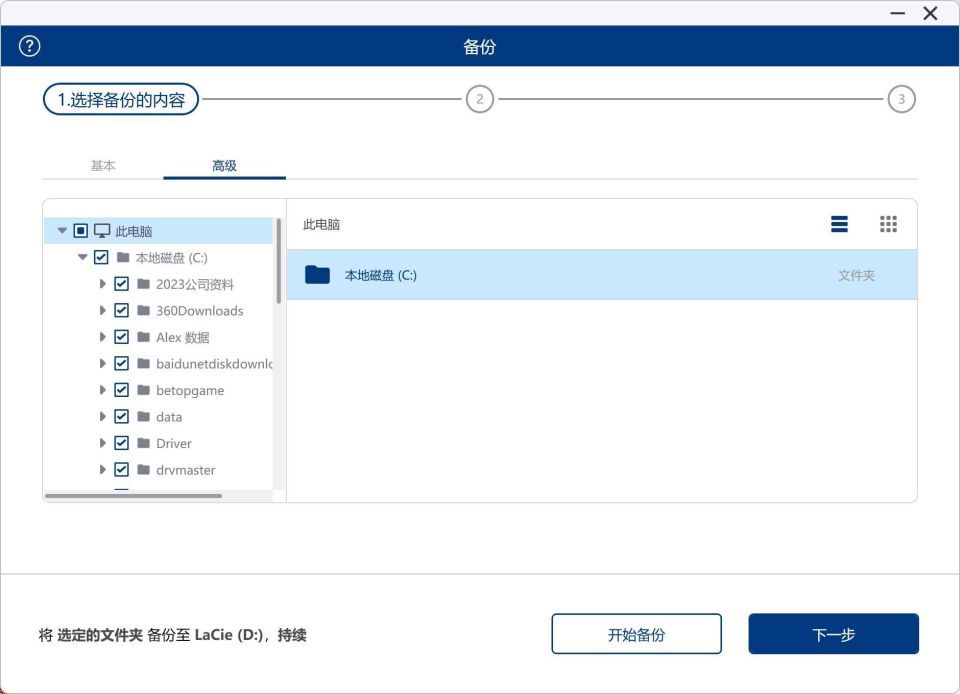Image resolution: width=960 pixels, height=694 pixels.
Task: Click the tree horizontal scrollbar thumb
Action: coord(133,496)
